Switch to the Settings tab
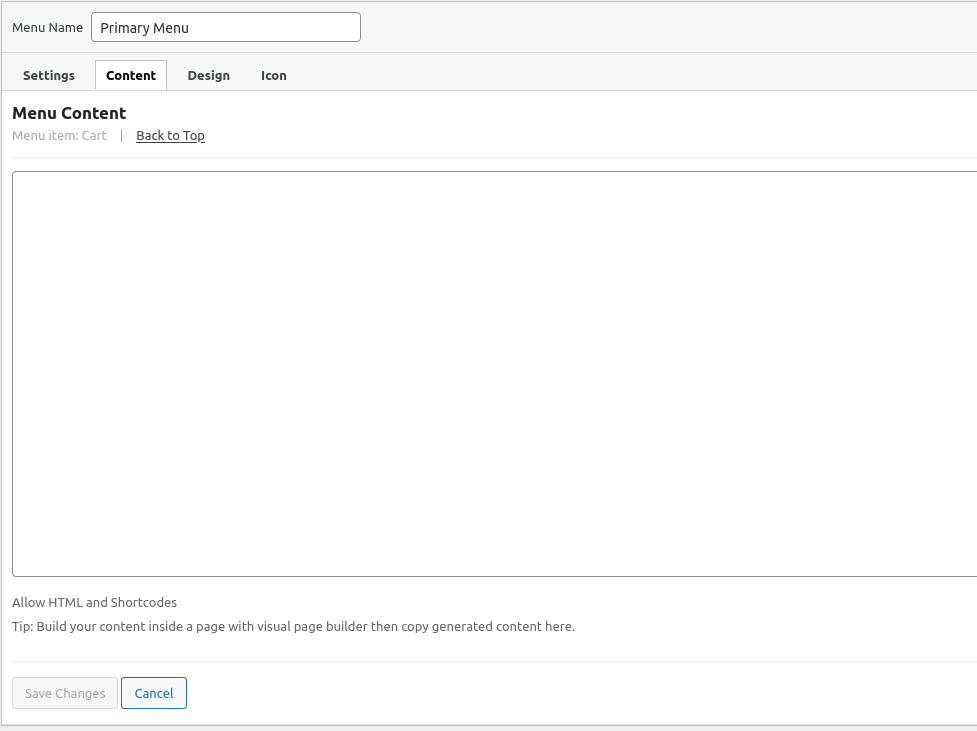 click(49, 75)
